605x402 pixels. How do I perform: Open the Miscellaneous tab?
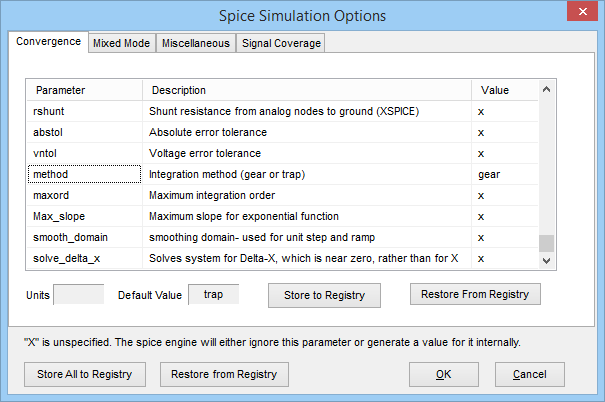pos(196,43)
